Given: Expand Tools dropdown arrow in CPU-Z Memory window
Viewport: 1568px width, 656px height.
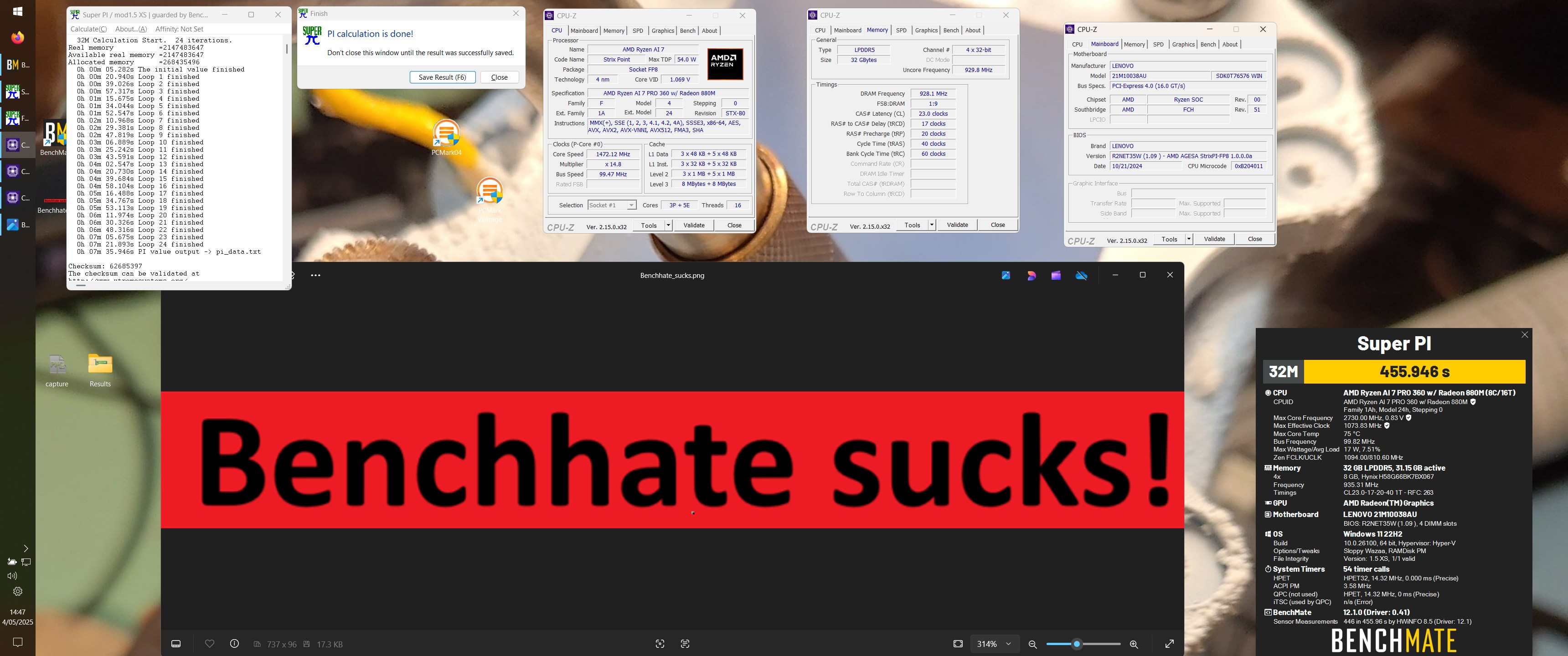Looking at the screenshot, I should click(x=931, y=225).
